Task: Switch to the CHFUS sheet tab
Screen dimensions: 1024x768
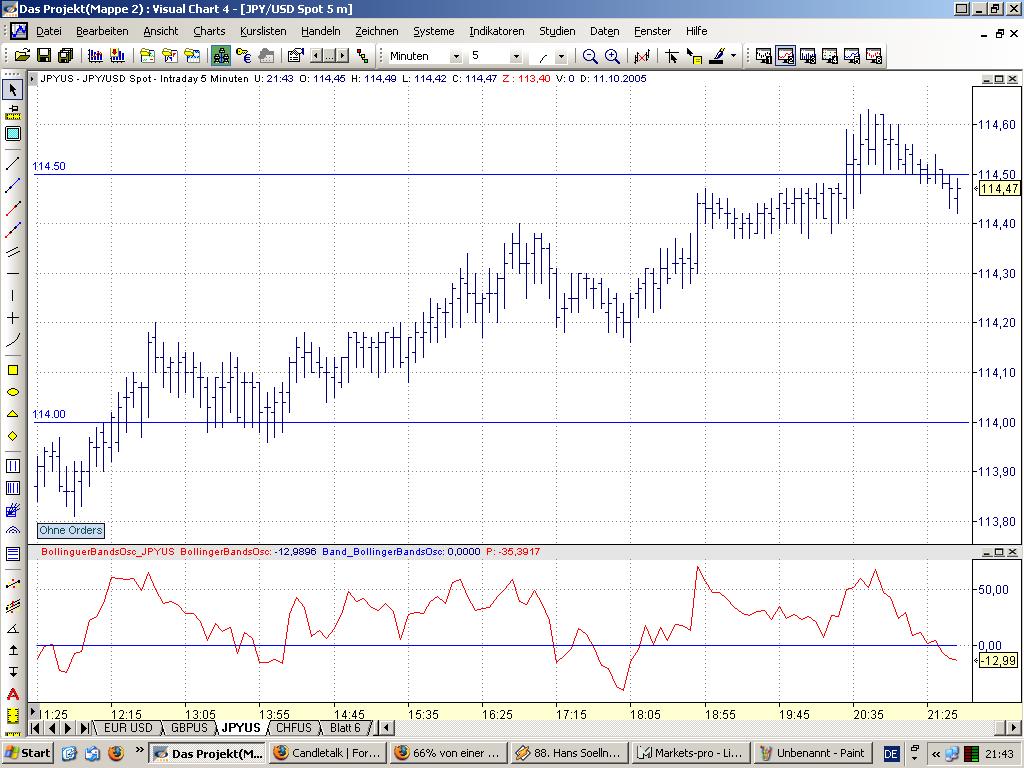Action: (293, 728)
